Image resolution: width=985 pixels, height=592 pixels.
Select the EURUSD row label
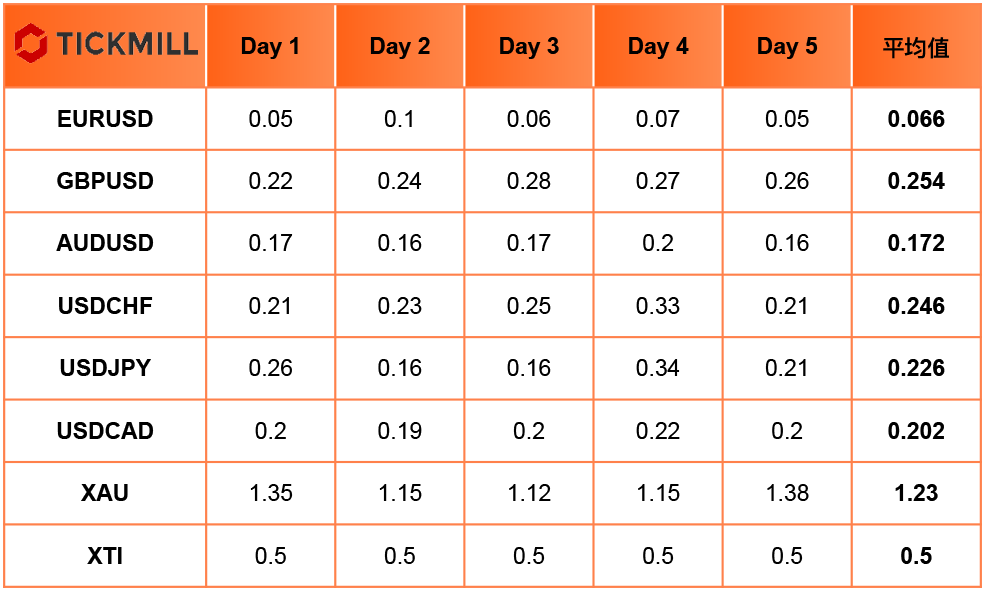pos(105,119)
